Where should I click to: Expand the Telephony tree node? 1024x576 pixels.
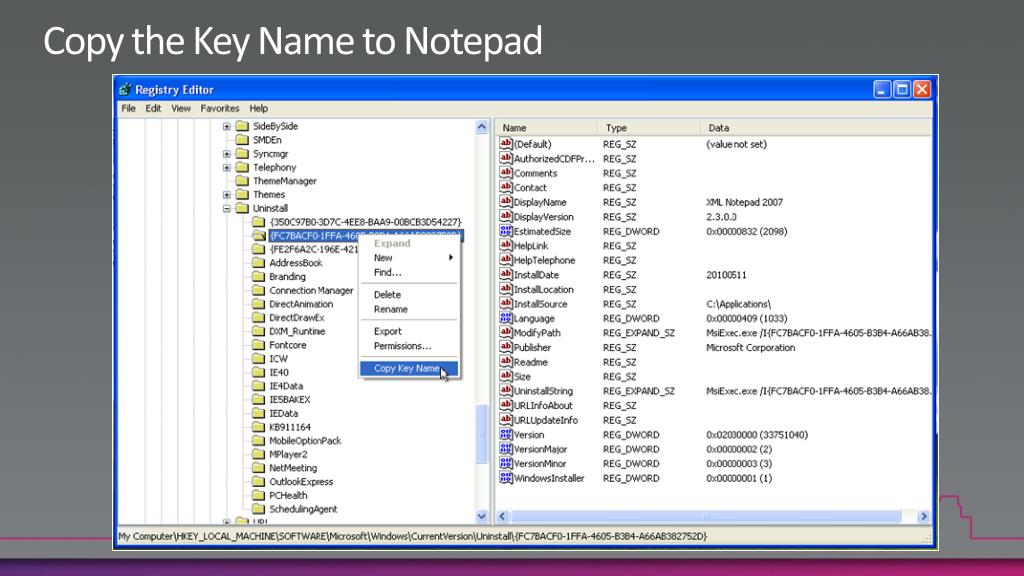pyautogui.click(x=227, y=168)
